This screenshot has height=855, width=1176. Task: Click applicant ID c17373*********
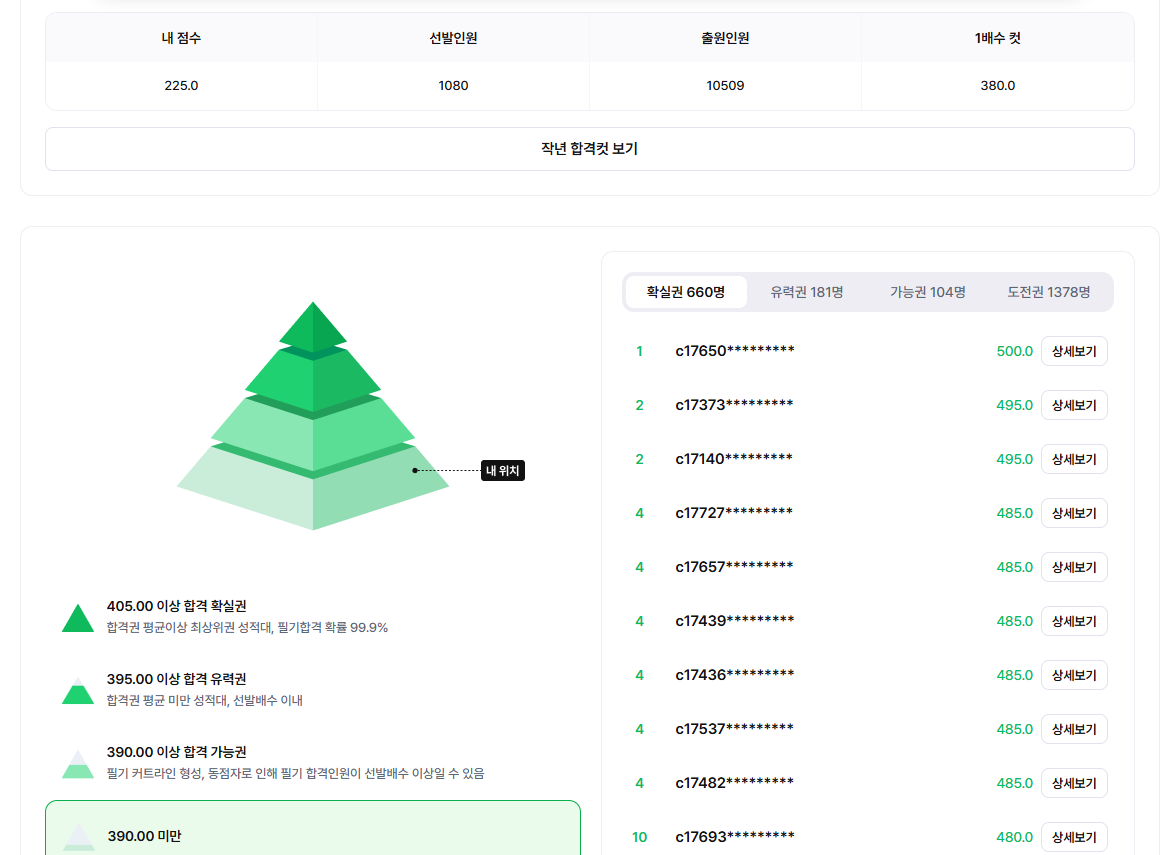tap(734, 405)
